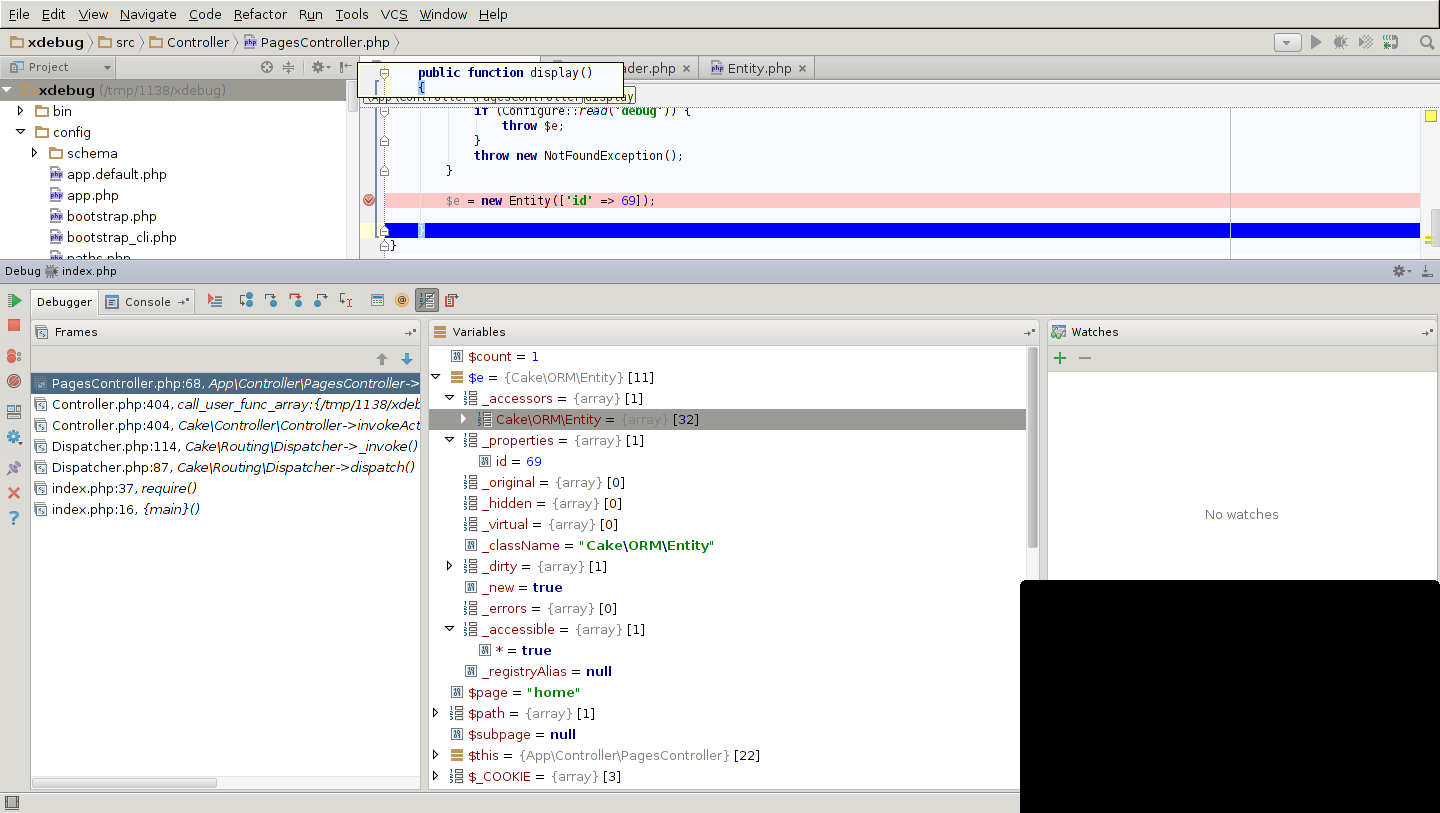This screenshot has width=1440, height=813.
Task: Click the search magnifier icon
Action: click(1427, 42)
